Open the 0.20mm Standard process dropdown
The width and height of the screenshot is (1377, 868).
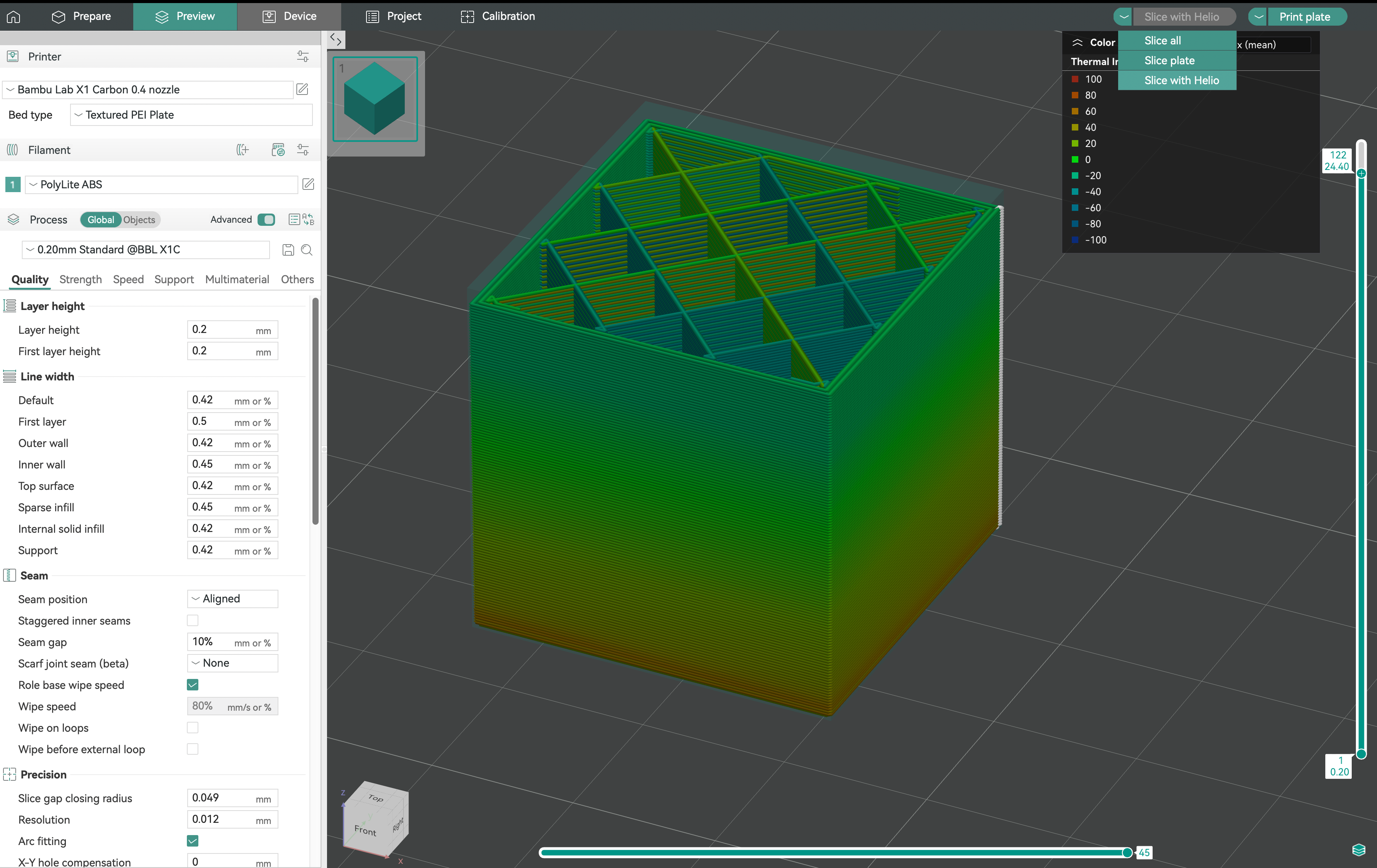click(146, 250)
